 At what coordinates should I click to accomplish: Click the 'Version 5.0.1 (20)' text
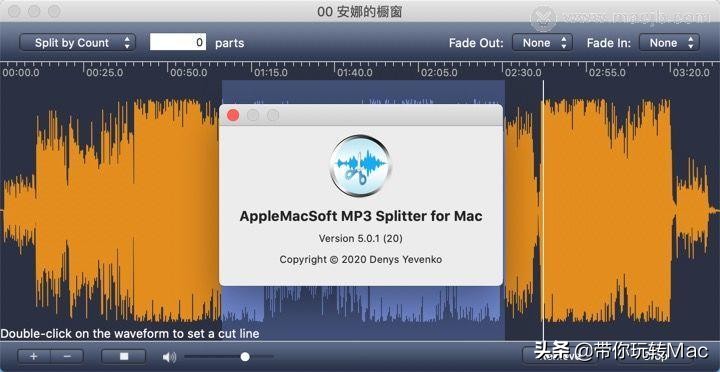(360, 238)
